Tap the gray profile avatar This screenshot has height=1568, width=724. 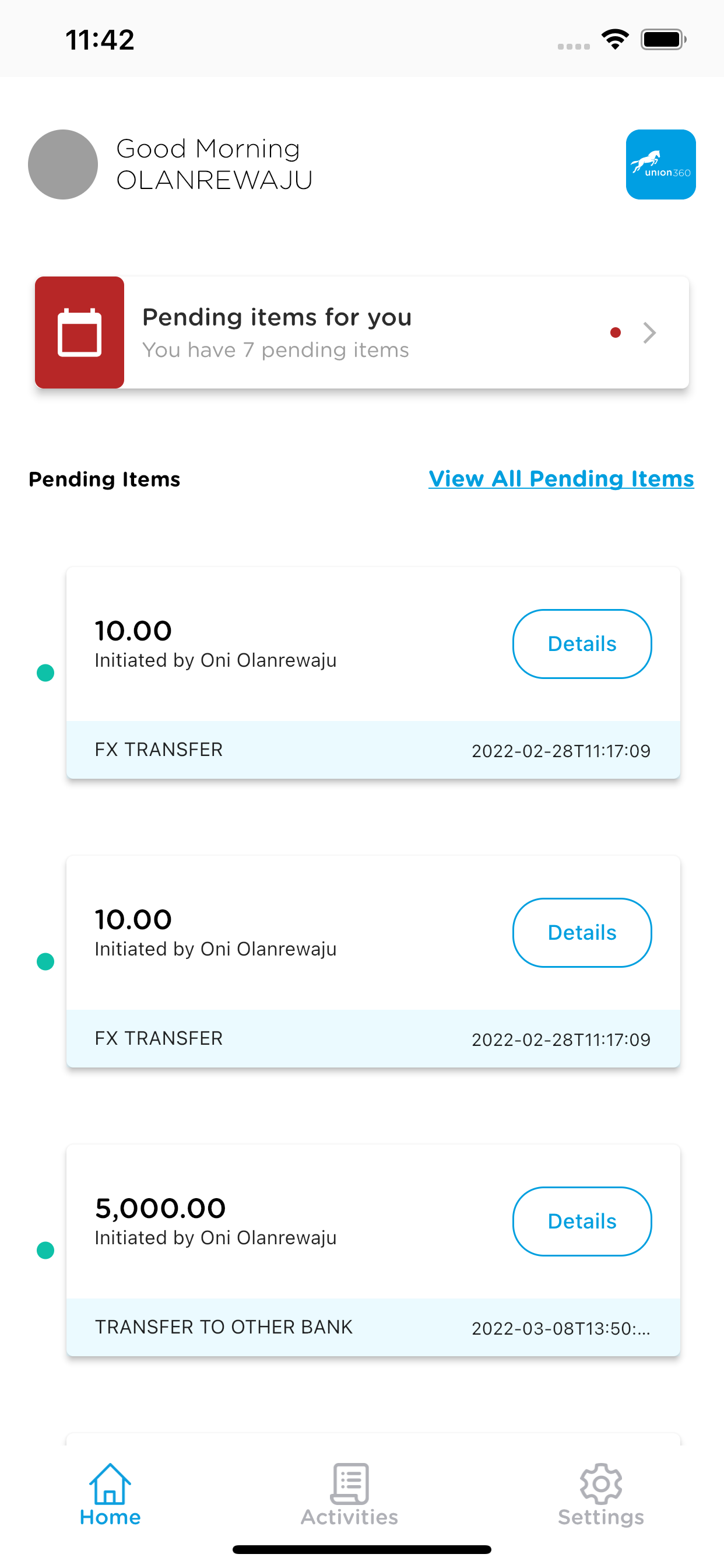(x=63, y=164)
